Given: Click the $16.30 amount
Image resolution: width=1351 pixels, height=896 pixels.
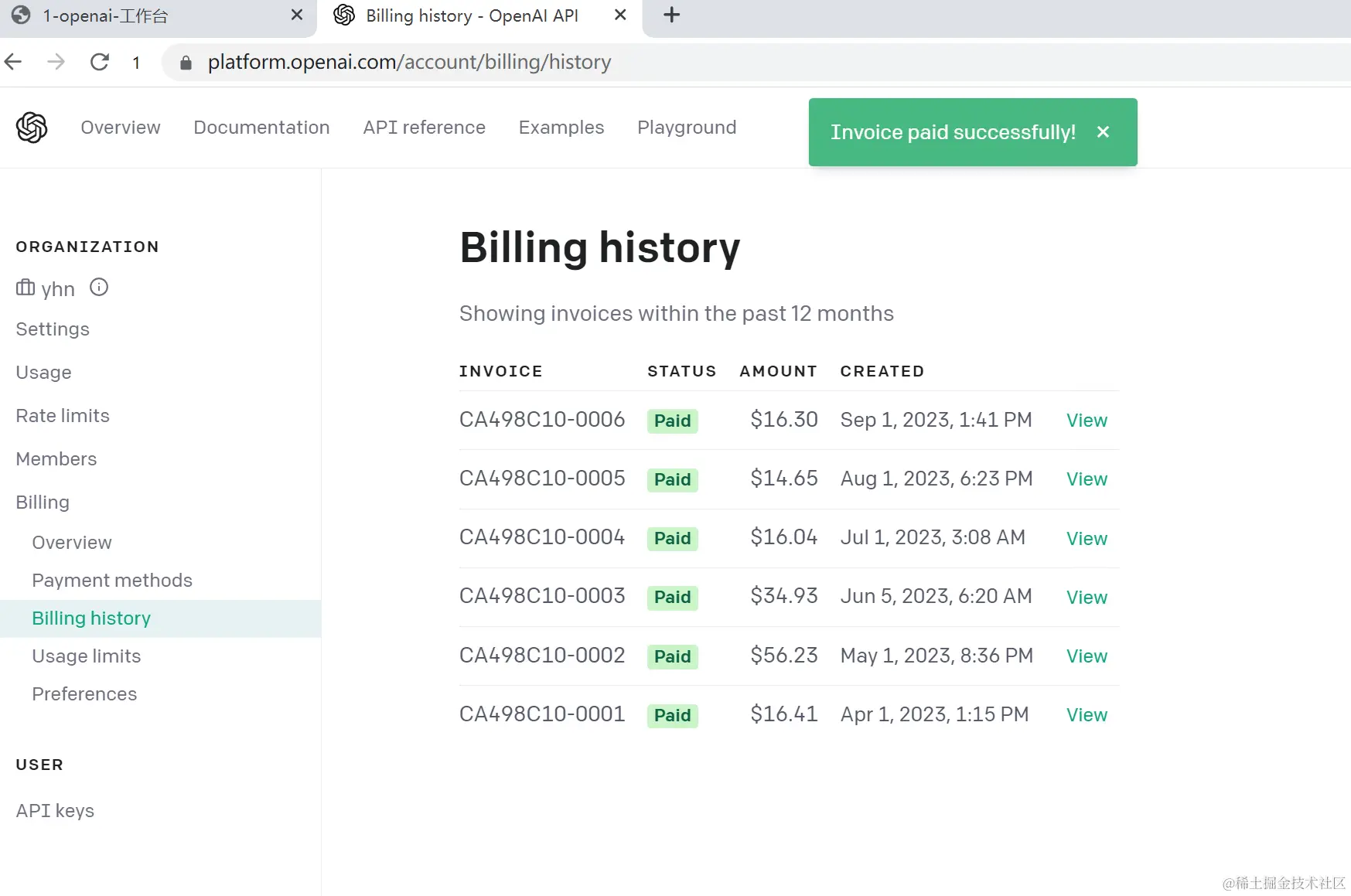Looking at the screenshot, I should [784, 420].
